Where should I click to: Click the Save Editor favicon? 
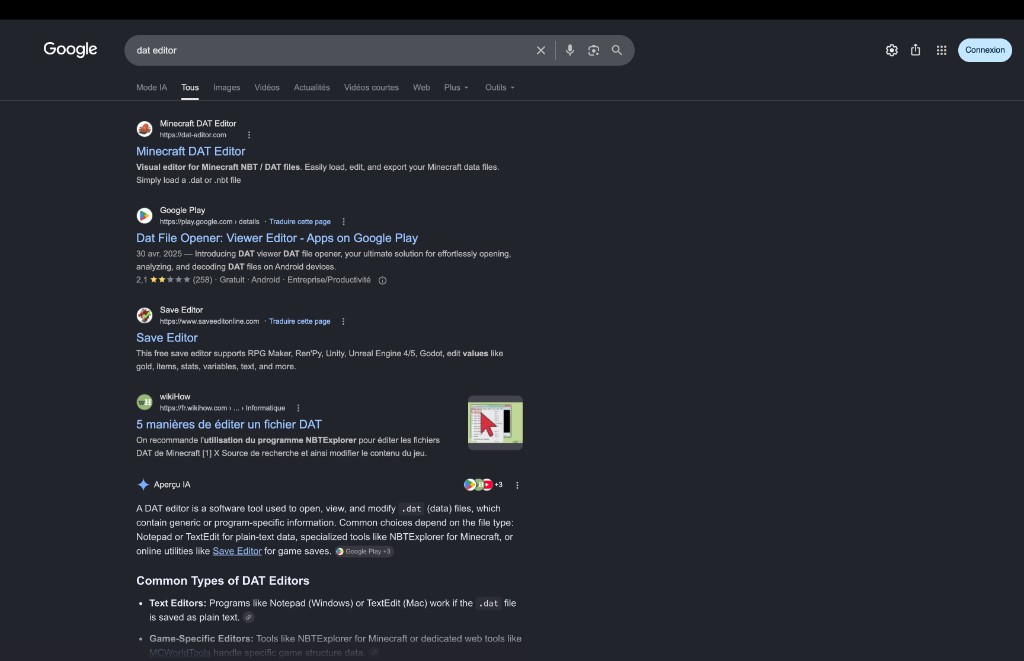(x=144, y=315)
